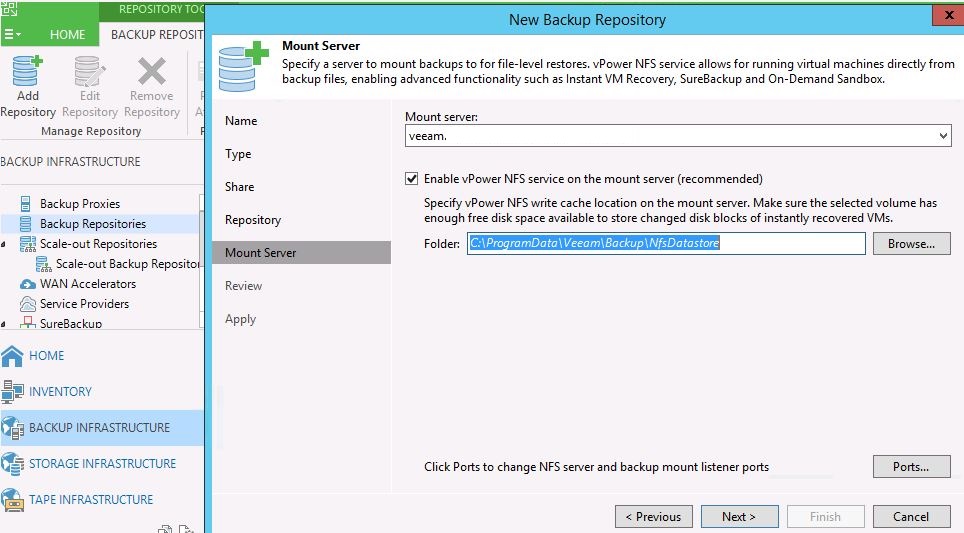964x533 pixels.
Task: Select the Apply wizard step
Action: pyautogui.click(x=240, y=319)
